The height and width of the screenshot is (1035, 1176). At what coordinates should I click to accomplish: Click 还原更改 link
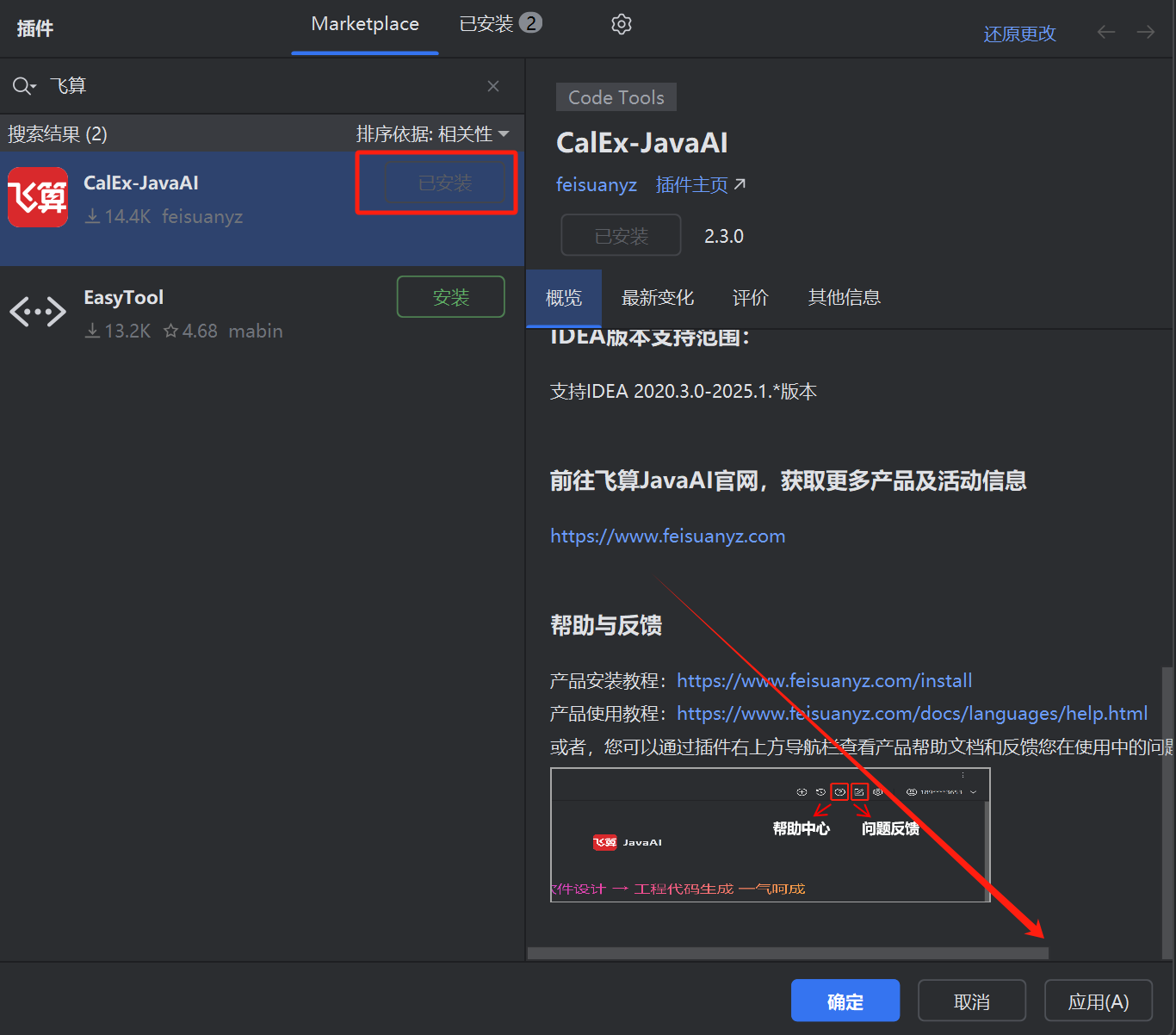[x=1020, y=34]
